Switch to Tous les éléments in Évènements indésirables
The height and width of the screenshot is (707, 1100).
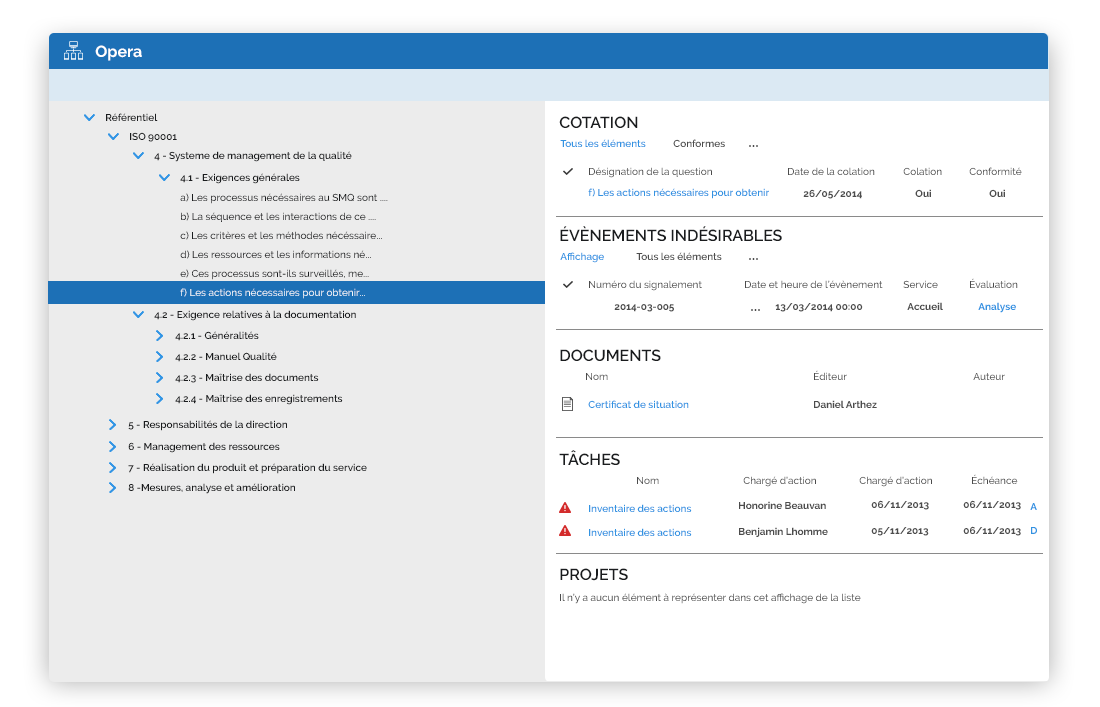[x=678, y=257]
